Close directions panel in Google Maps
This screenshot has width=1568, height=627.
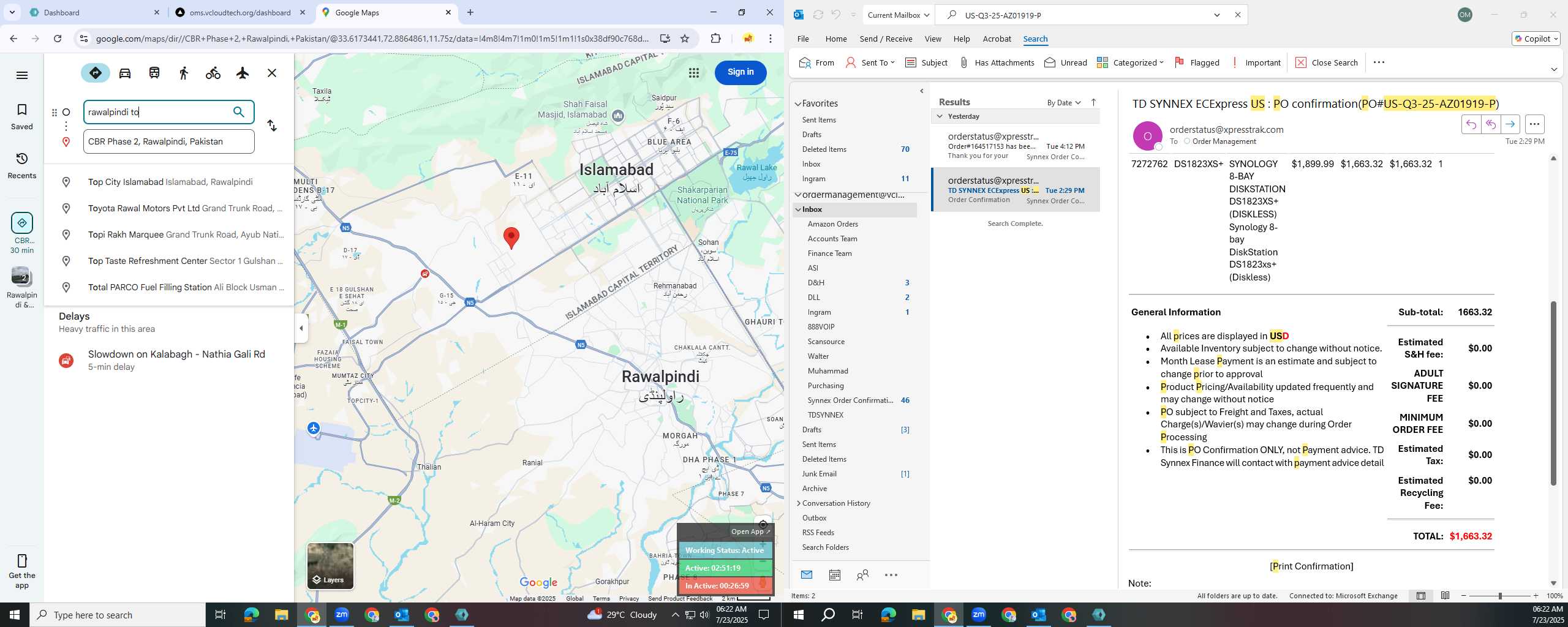(272, 73)
